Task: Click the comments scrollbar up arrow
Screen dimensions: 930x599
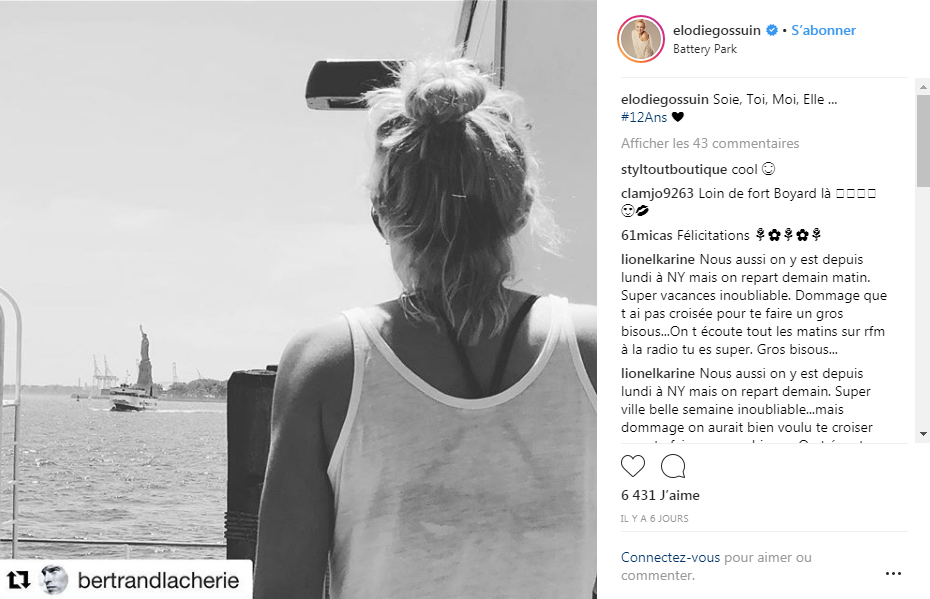Action: pyautogui.click(x=923, y=87)
